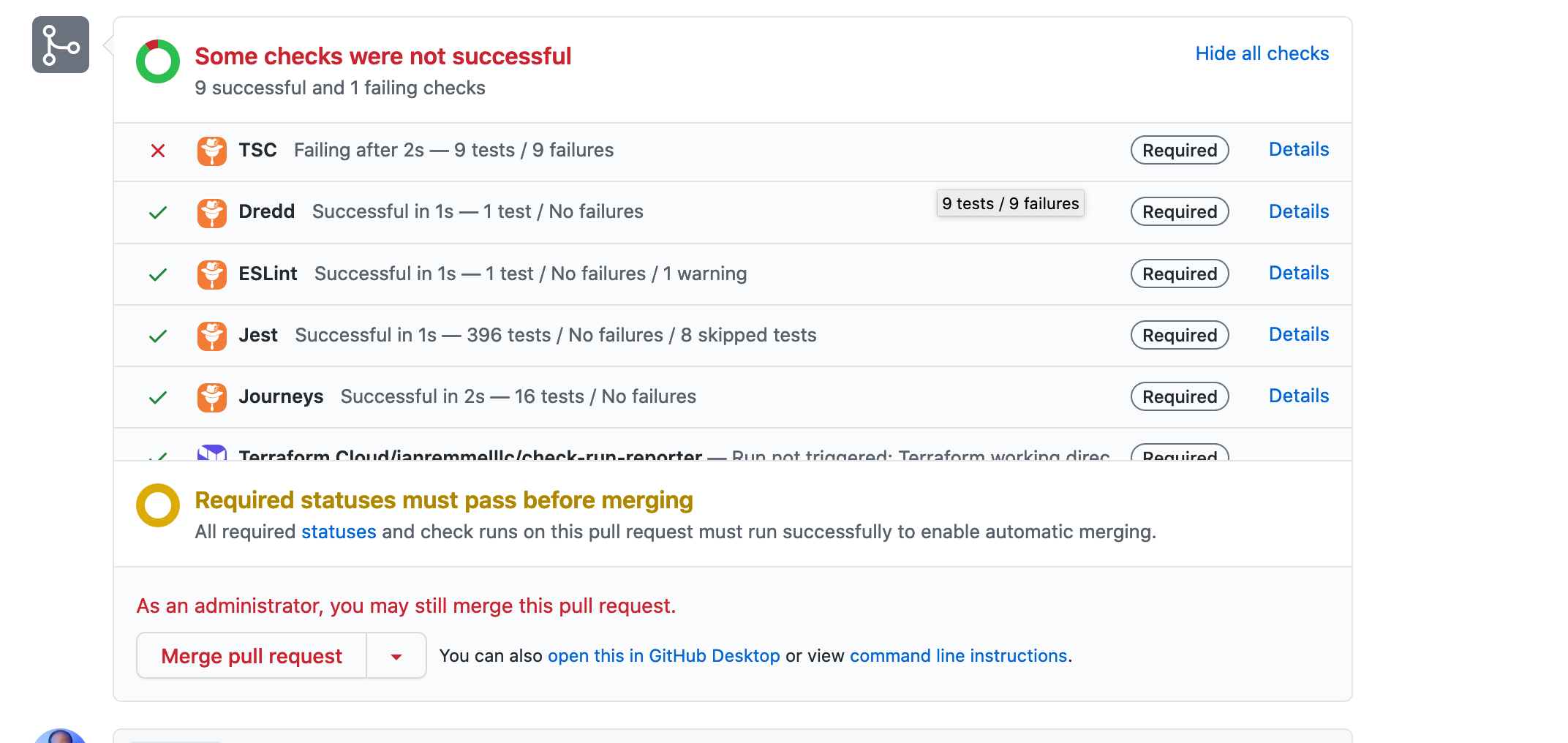Click the yellow required statuses circle icon
This screenshot has height=743, width=1568.
coord(158,505)
